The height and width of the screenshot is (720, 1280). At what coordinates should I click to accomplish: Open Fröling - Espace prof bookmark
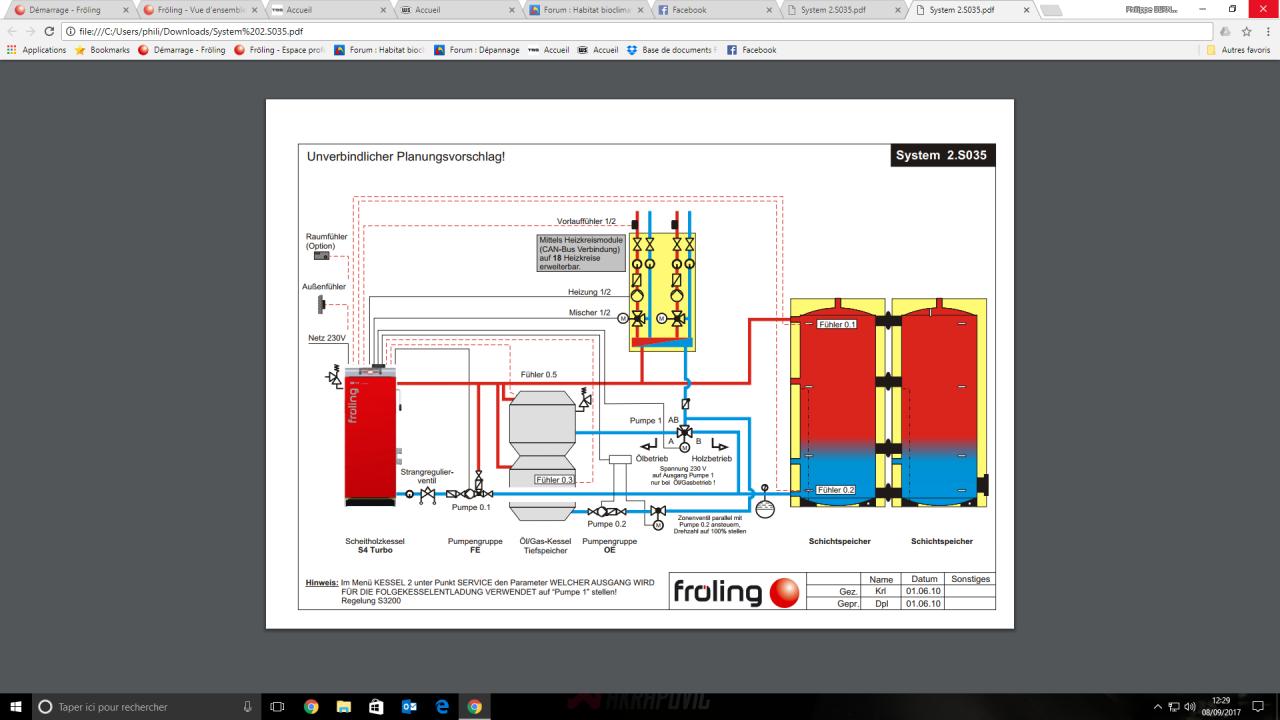tap(279, 50)
